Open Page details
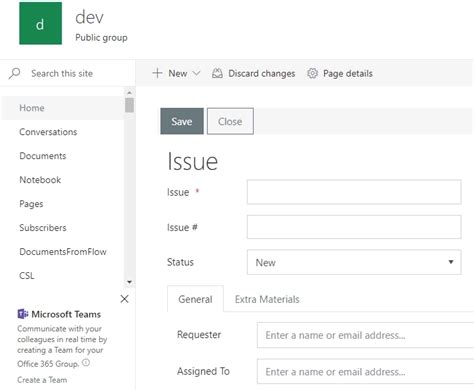The width and height of the screenshot is (474, 390). coord(348,73)
